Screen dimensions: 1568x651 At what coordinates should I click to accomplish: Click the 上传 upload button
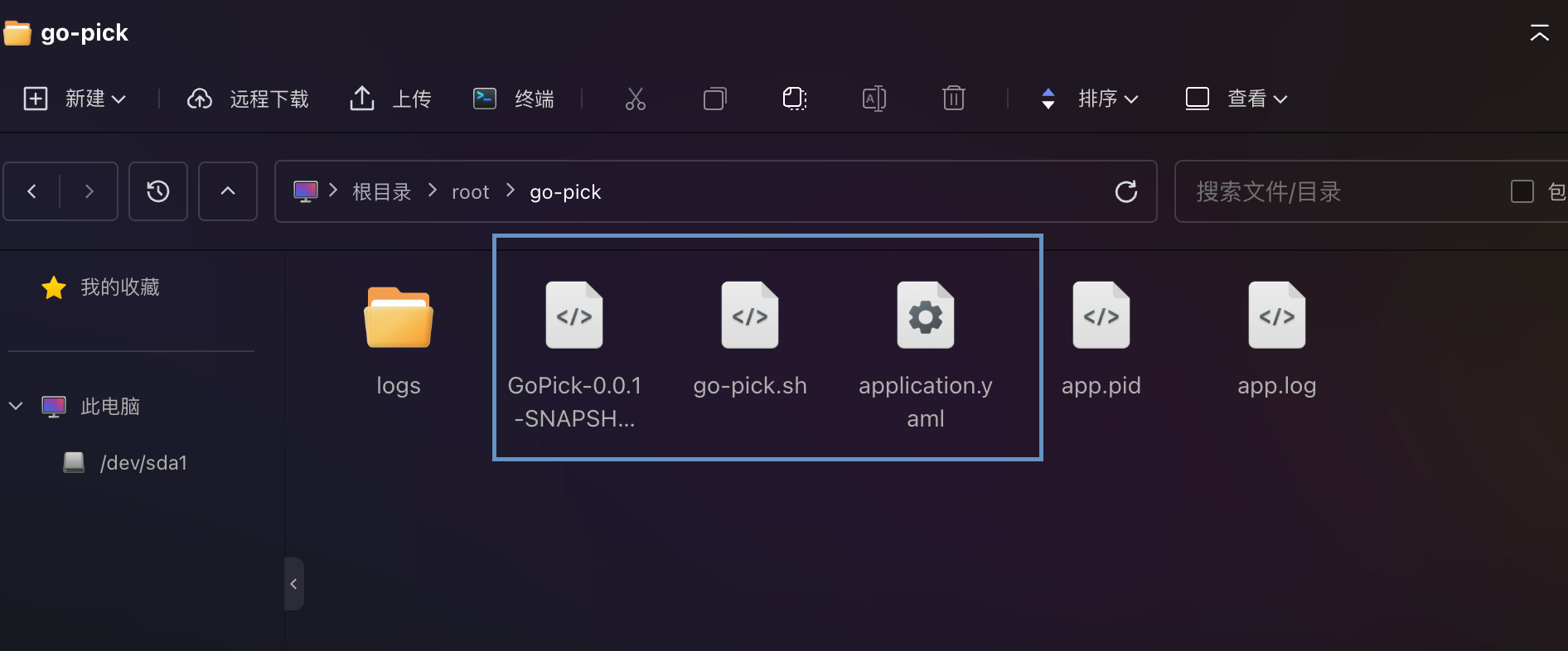pyautogui.click(x=390, y=99)
